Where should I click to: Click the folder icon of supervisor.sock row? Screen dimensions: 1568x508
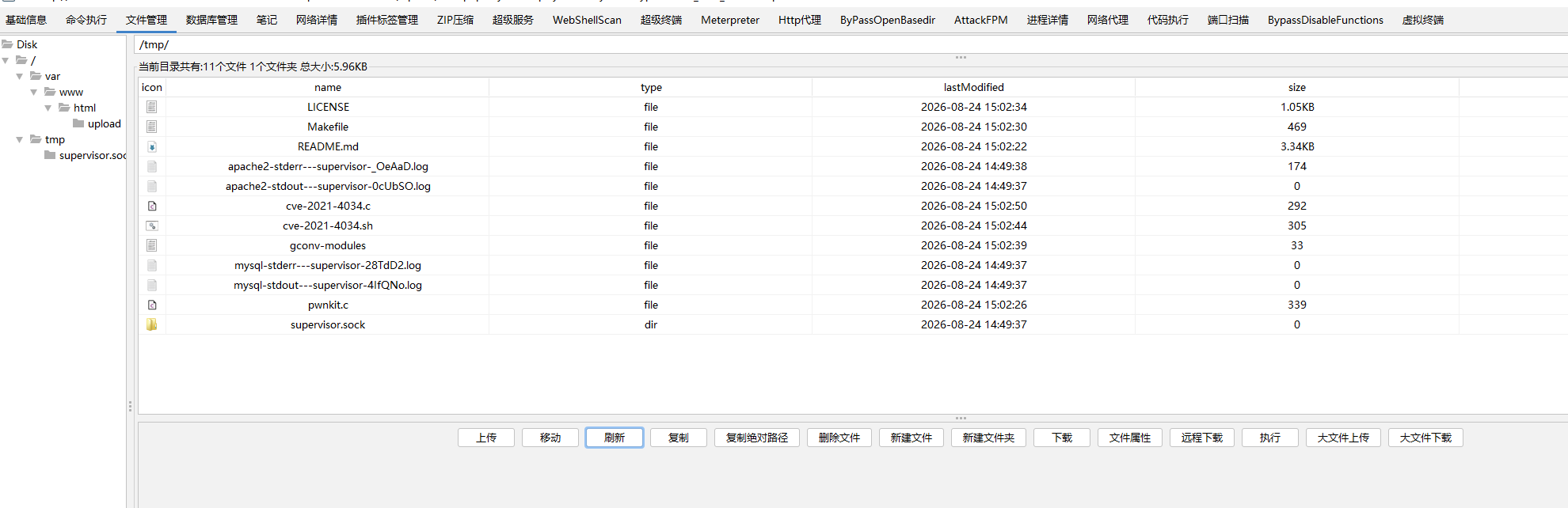(x=152, y=324)
